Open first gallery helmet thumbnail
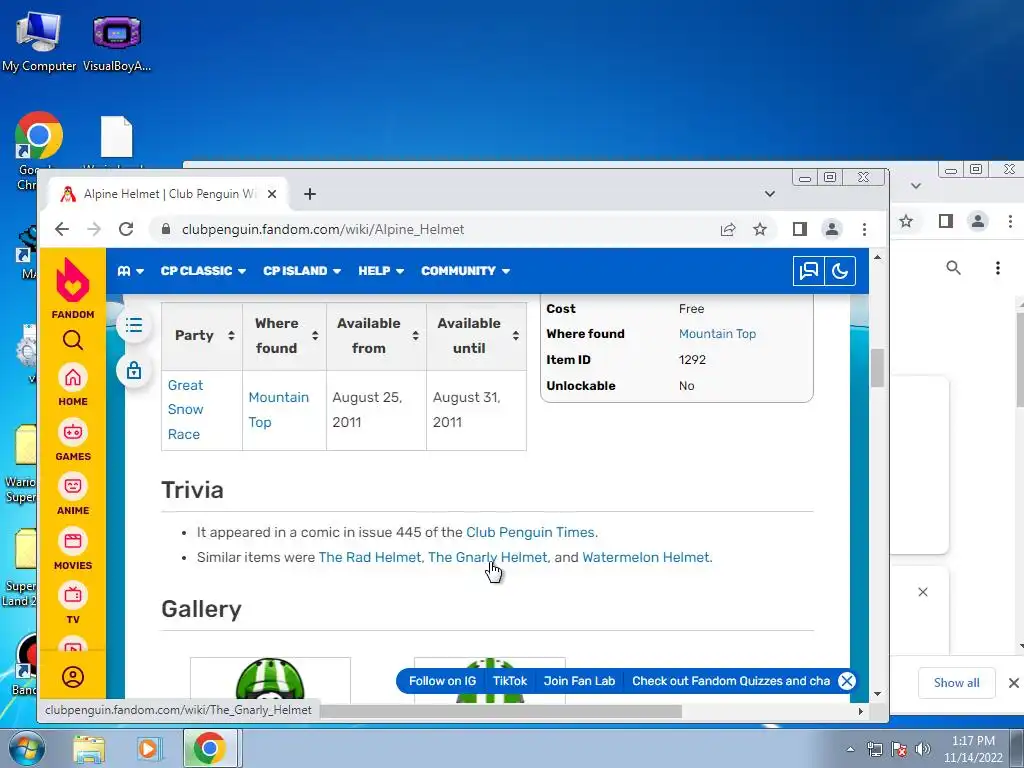1024x768 pixels. [x=270, y=680]
